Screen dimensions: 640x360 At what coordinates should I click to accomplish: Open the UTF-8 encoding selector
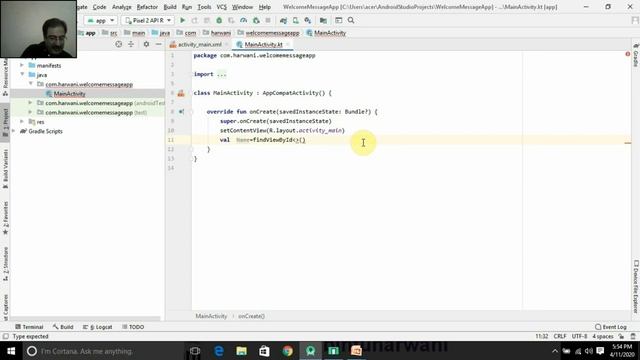[x=579, y=336]
